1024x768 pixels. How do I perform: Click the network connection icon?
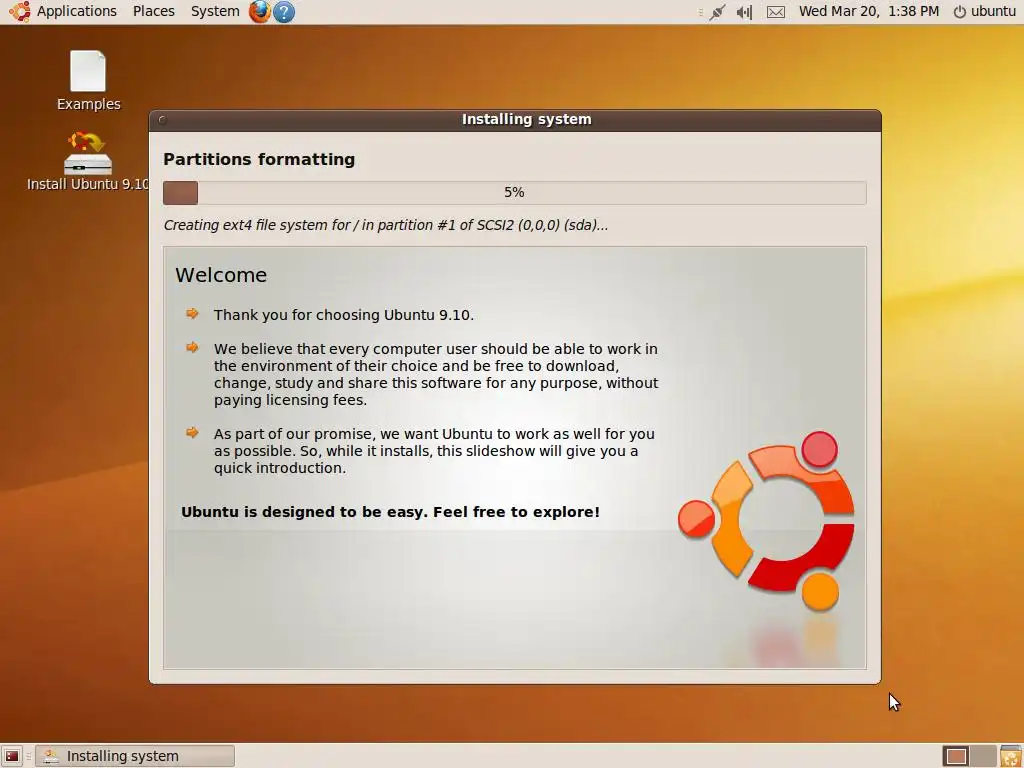click(717, 12)
